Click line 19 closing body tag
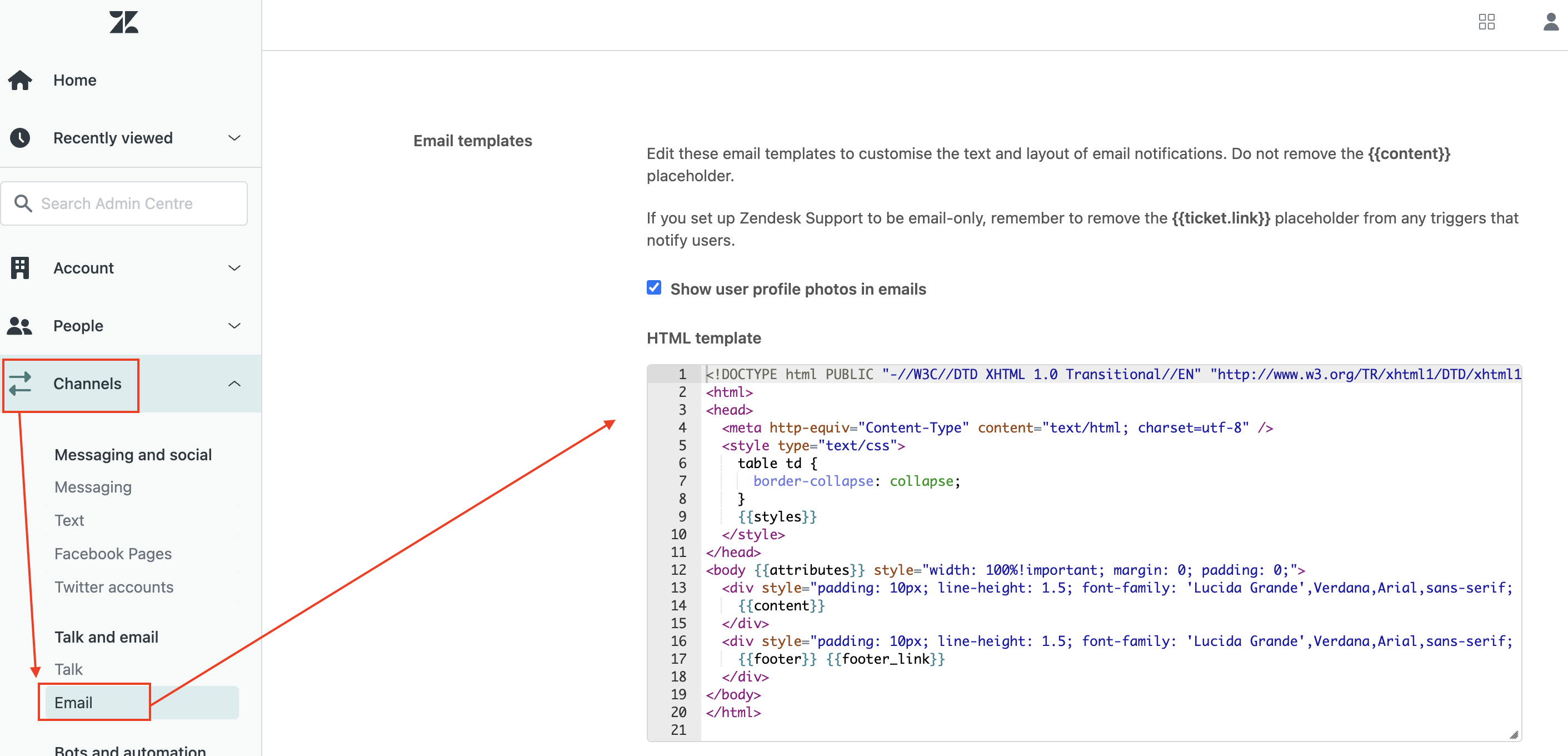1568x756 pixels. coord(733,694)
